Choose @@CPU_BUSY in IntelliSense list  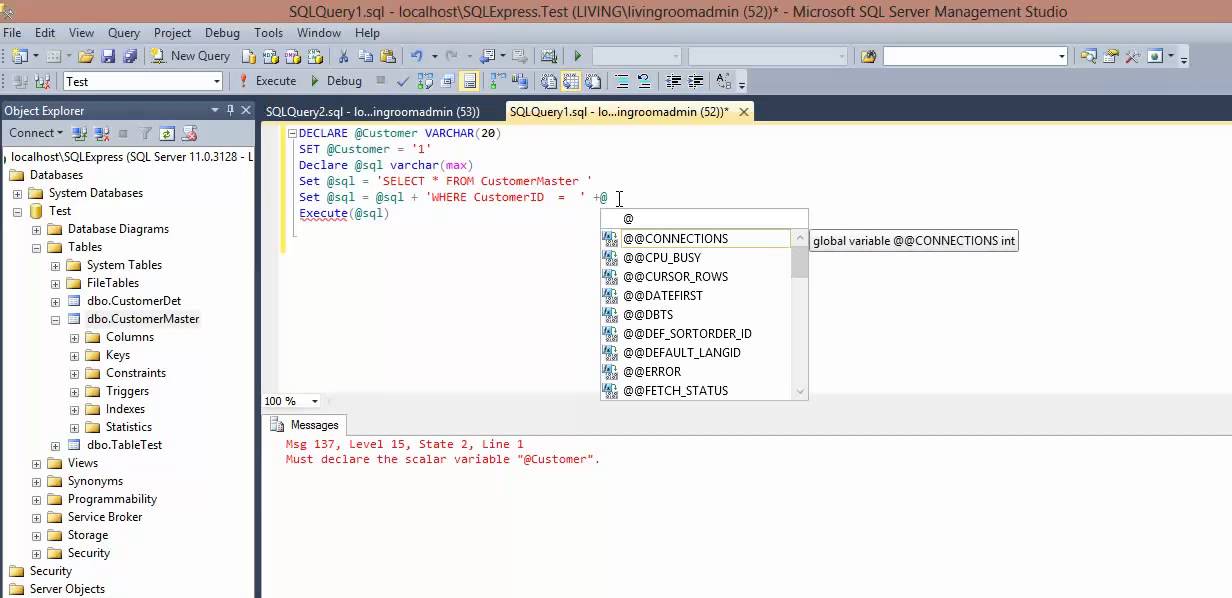click(x=696, y=258)
